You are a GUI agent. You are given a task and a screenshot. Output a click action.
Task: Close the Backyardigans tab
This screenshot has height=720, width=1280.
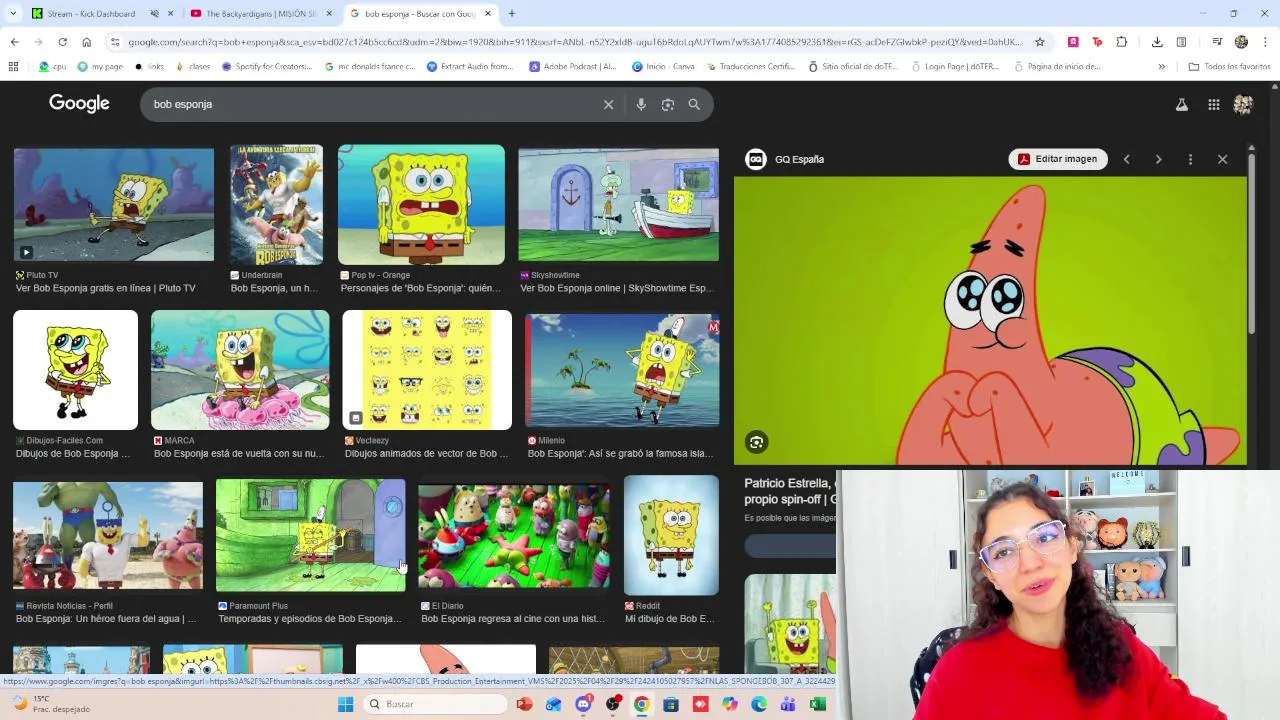(x=329, y=14)
